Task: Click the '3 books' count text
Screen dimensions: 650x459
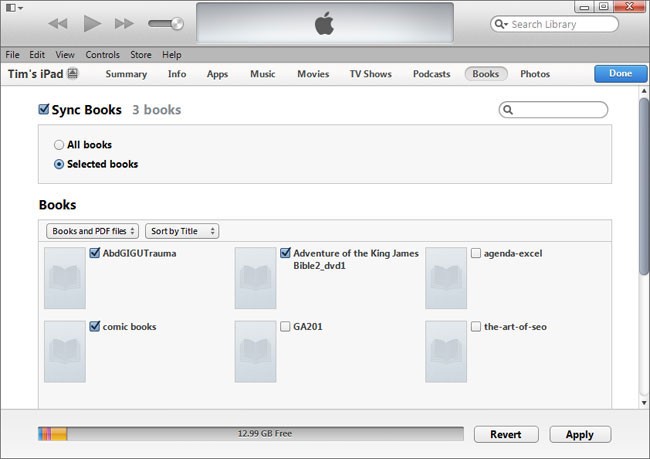Action: click(x=157, y=110)
